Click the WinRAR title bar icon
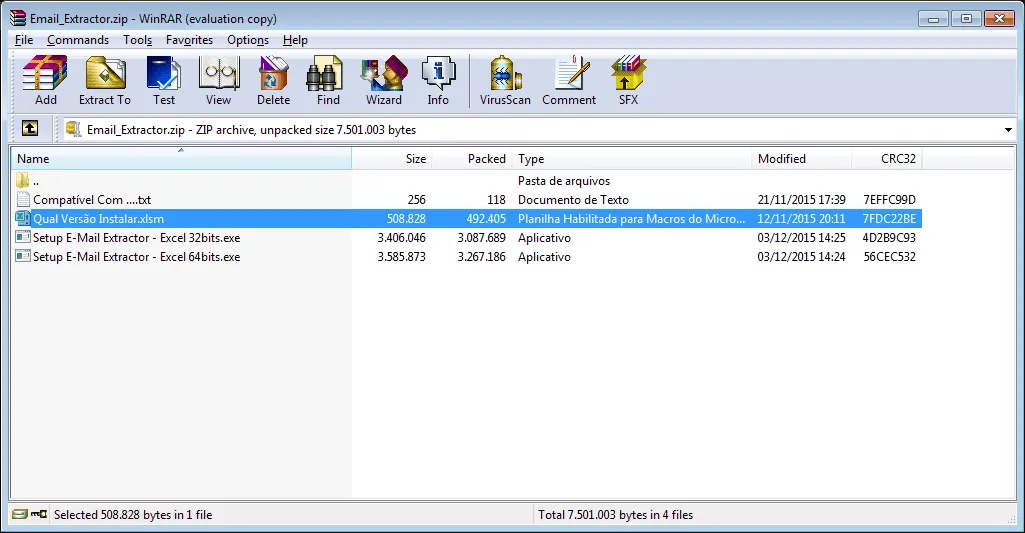The height and width of the screenshot is (533, 1025). click(18, 18)
